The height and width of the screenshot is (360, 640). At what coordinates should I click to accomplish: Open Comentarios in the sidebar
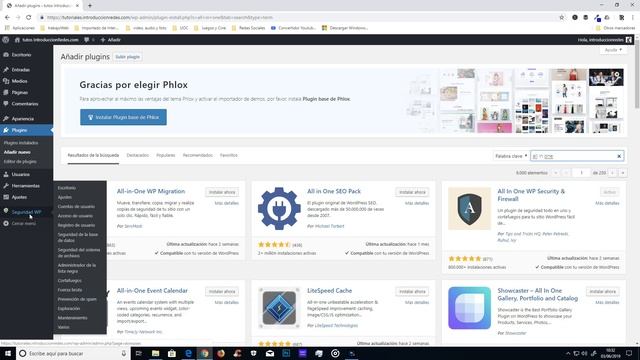point(24,104)
